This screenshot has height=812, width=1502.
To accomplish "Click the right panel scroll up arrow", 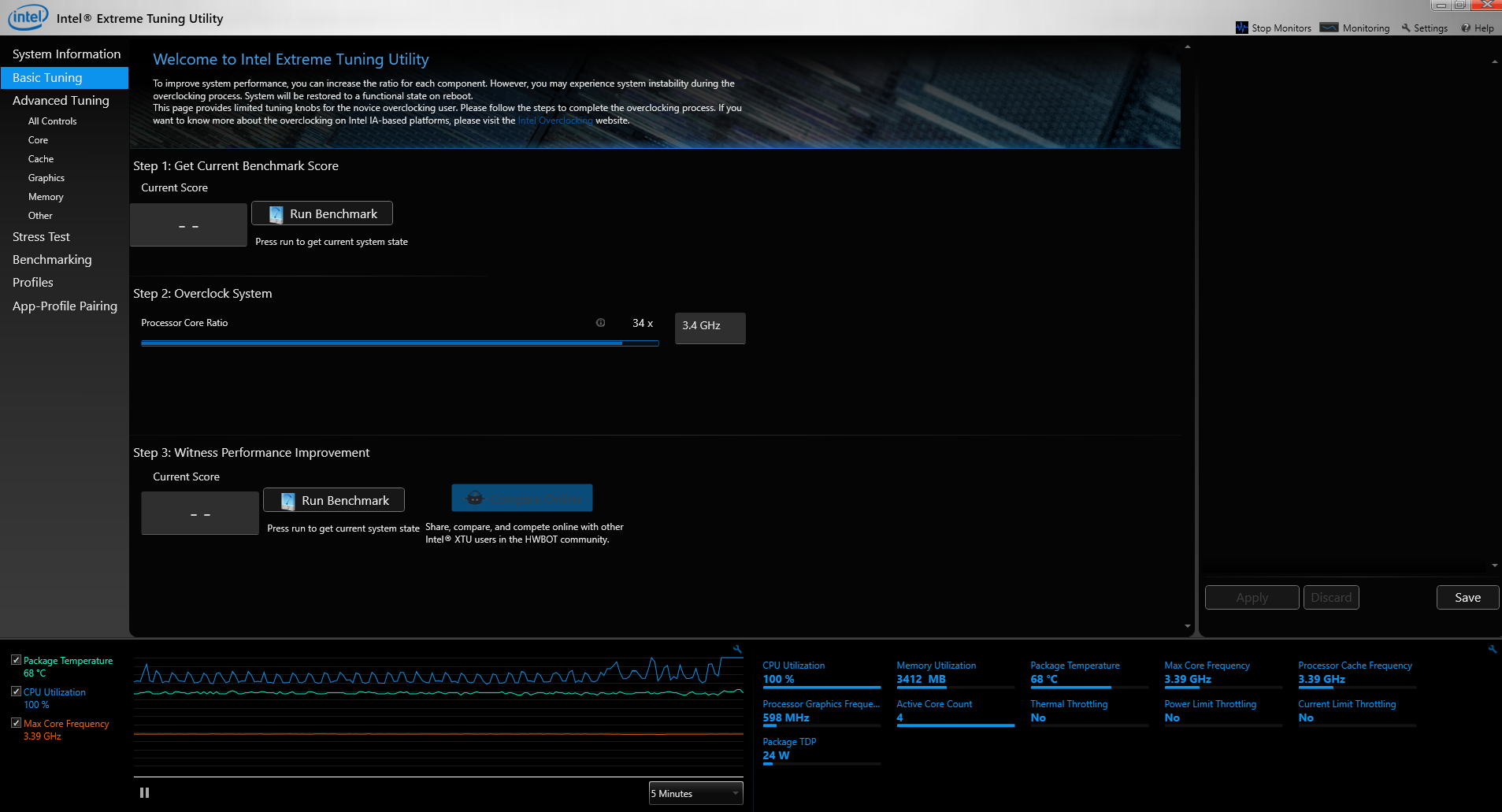I will tap(1494, 61).
